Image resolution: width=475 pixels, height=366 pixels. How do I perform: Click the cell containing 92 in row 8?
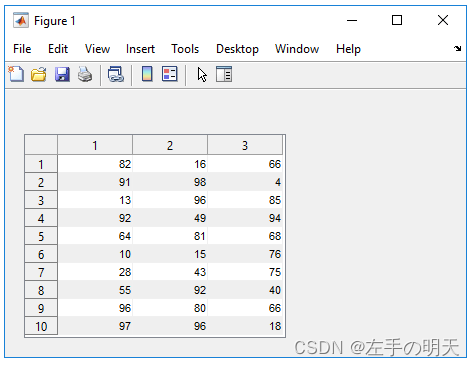pos(170,290)
